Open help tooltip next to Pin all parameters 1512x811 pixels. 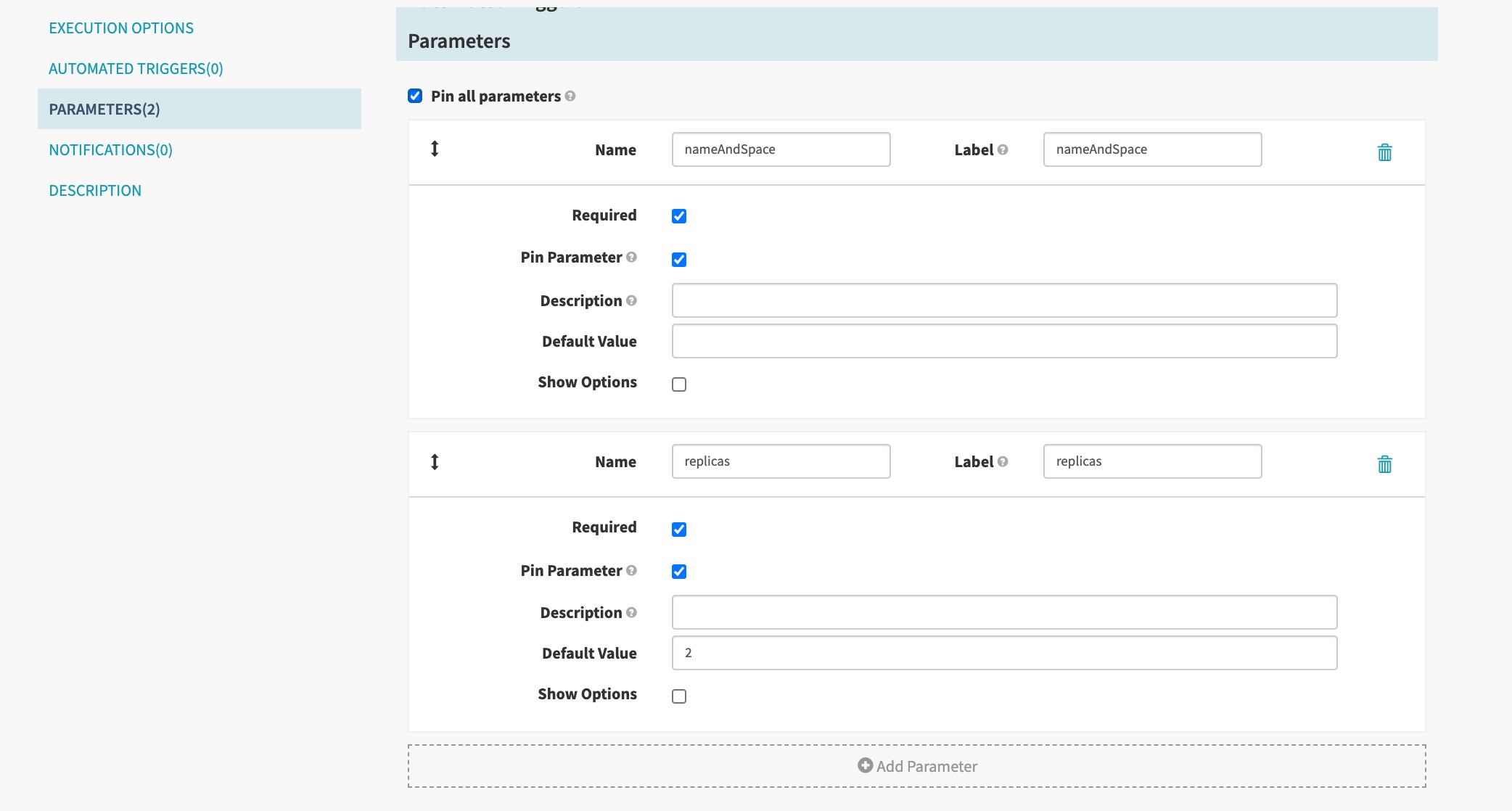pyautogui.click(x=570, y=96)
